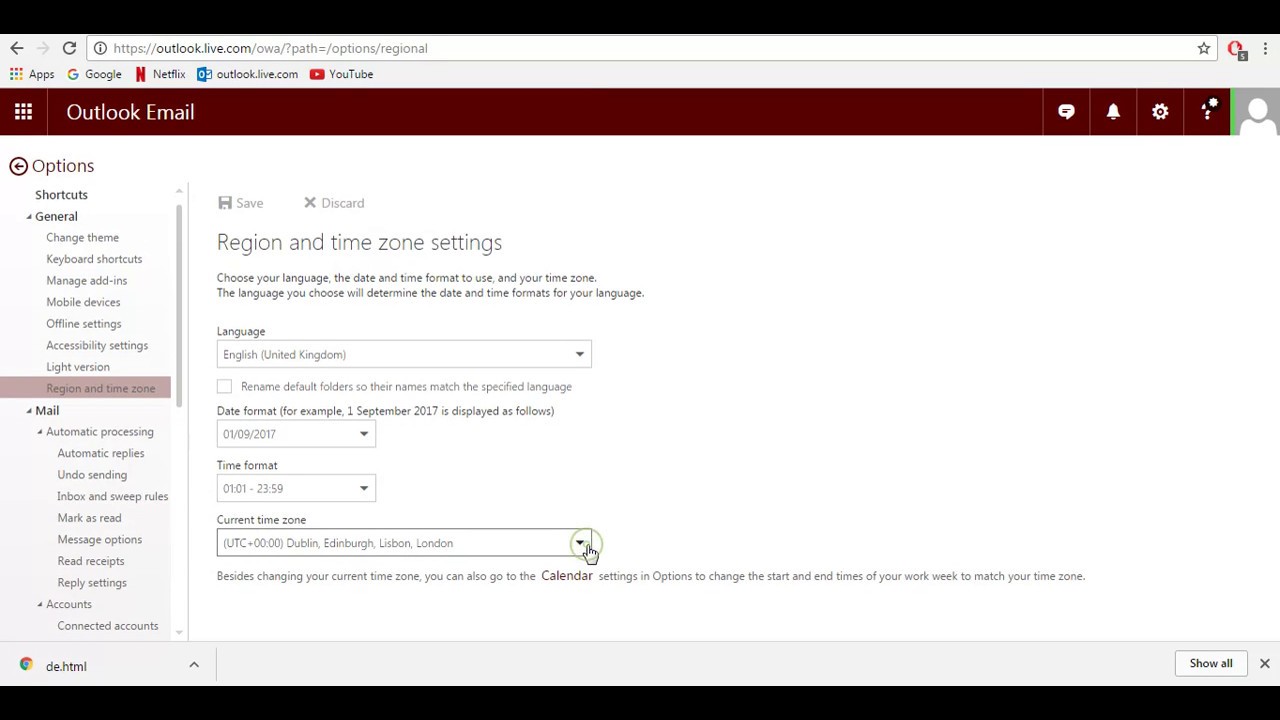Open Read receipts option
The image size is (1280, 720).
click(x=90, y=561)
